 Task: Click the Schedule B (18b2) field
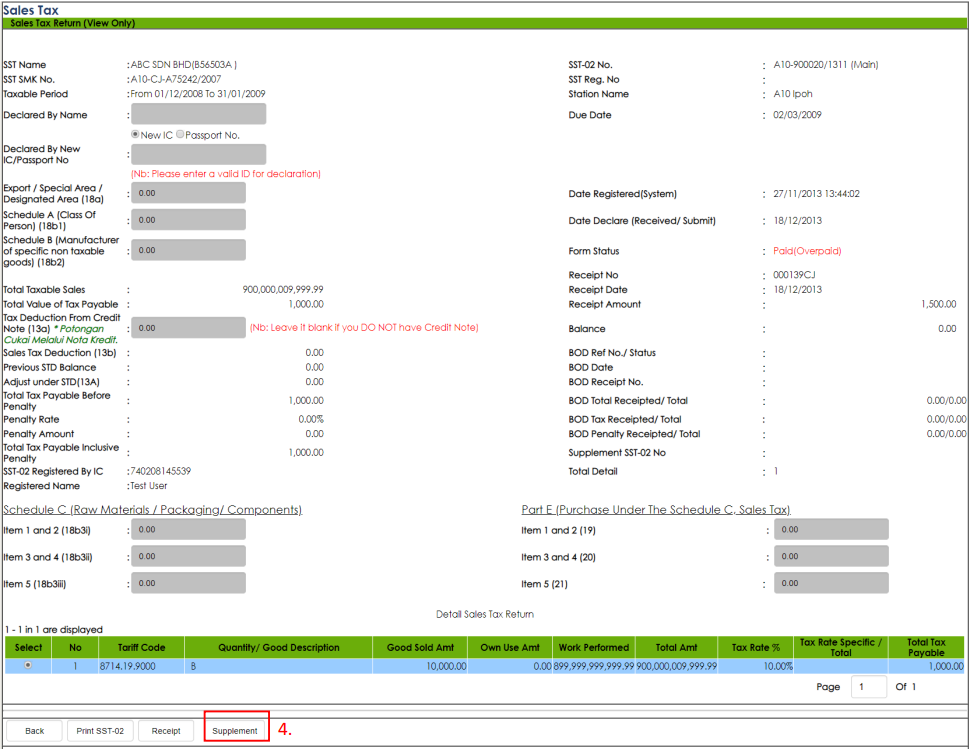click(x=188, y=250)
